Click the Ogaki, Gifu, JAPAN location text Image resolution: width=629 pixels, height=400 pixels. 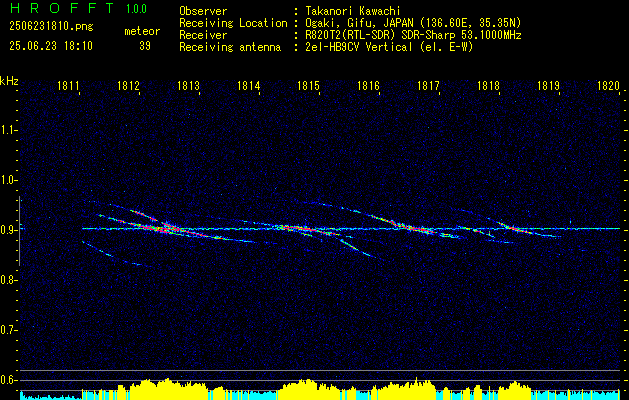click(413, 23)
